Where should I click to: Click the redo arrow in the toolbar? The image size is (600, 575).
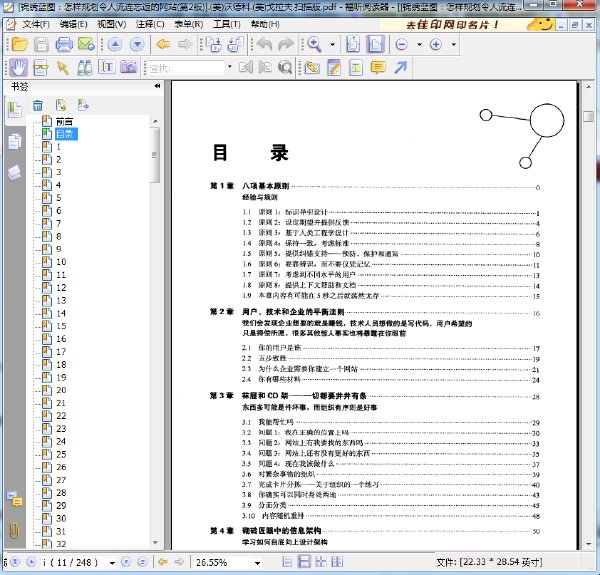click(285, 44)
